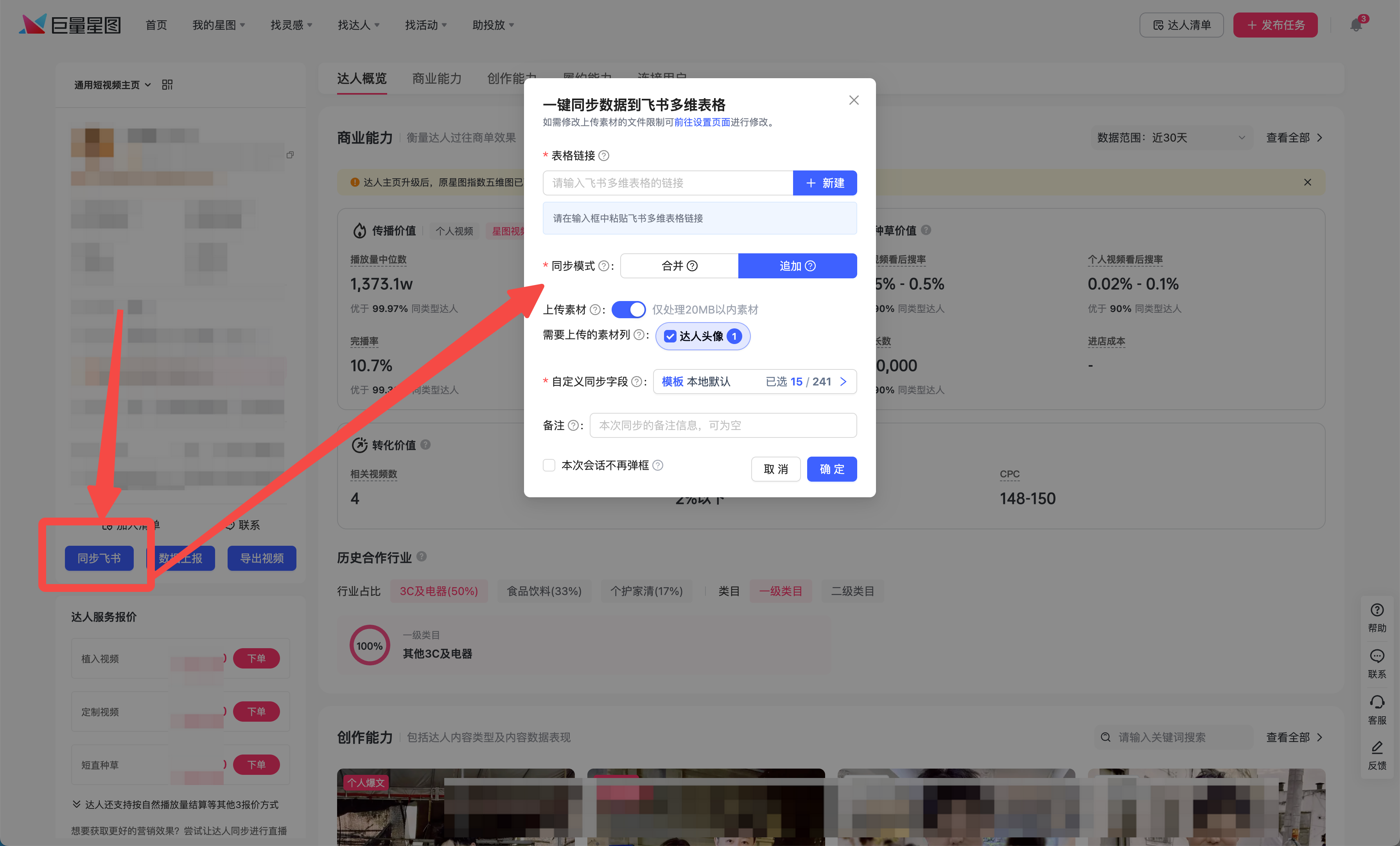Switch to 商业能力 tab
The width and height of the screenshot is (1400, 846).
pyautogui.click(x=437, y=79)
